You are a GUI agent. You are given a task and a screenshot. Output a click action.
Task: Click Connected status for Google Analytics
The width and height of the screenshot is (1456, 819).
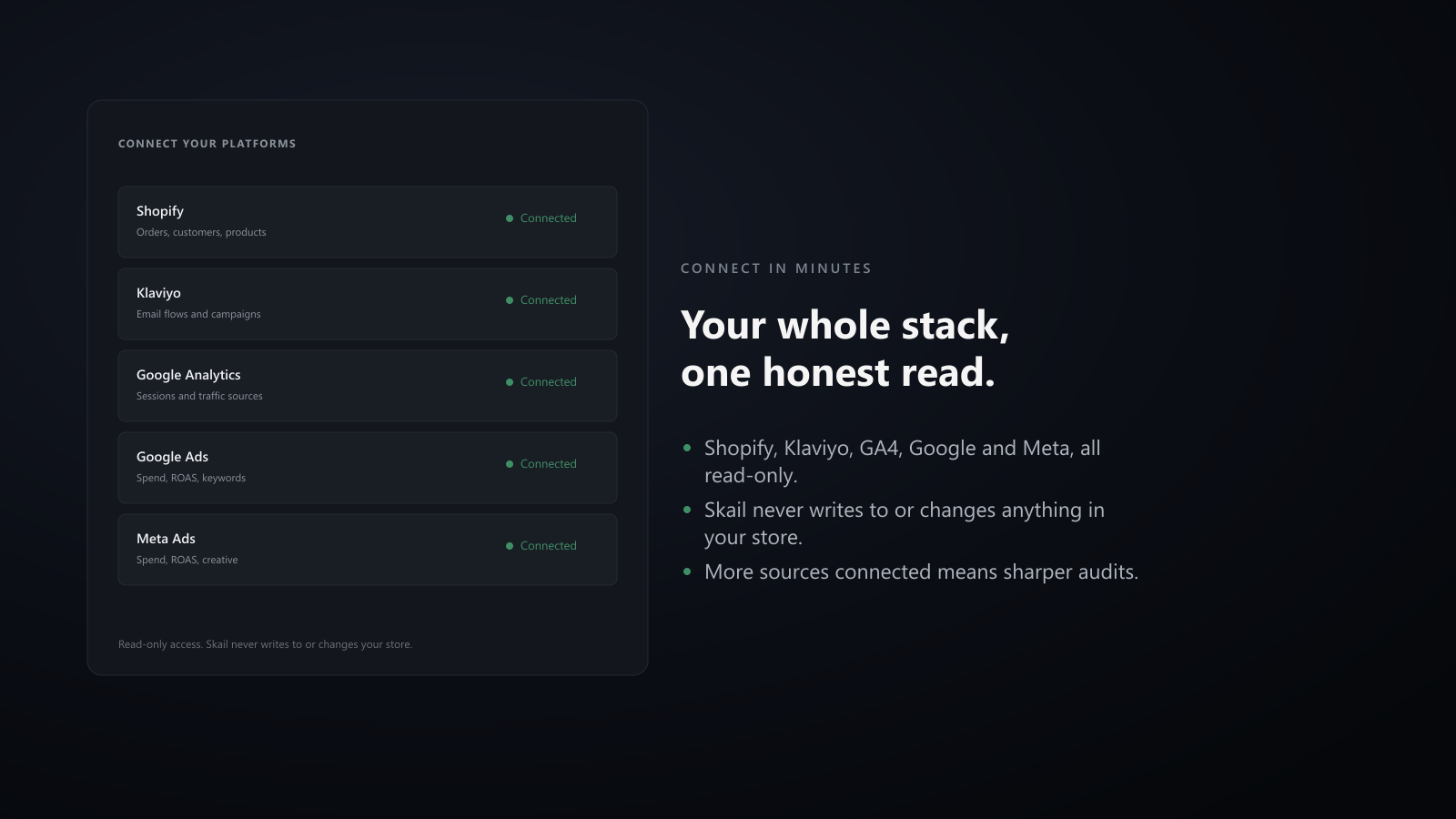pos(549,382)
